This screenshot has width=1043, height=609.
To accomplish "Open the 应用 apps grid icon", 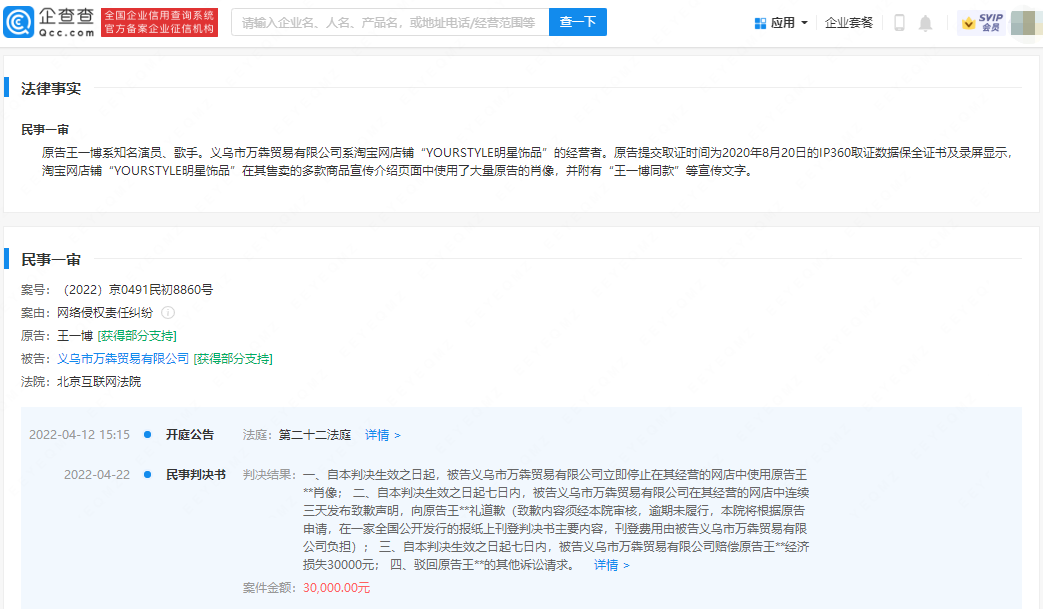I will pos(760,23).
